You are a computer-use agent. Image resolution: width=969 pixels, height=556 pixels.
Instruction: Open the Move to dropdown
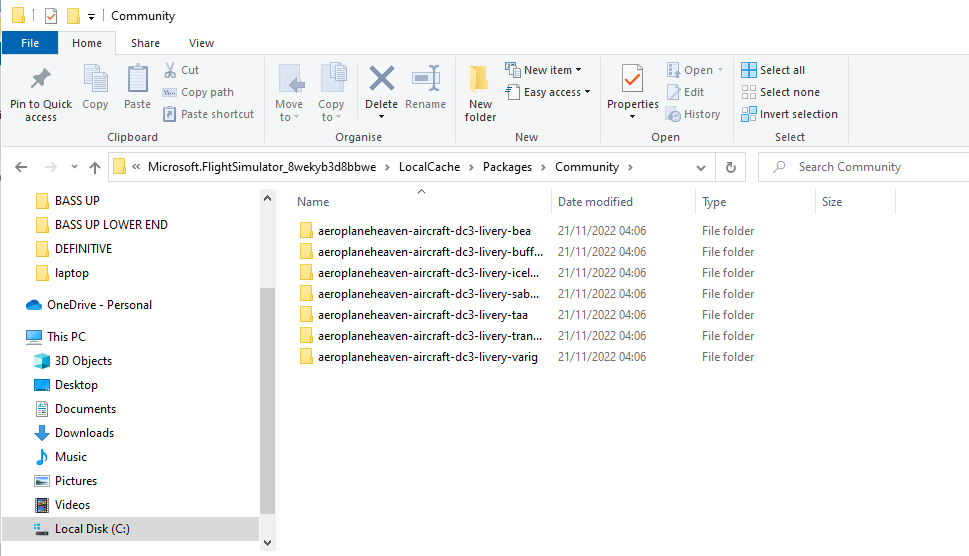pos(289,110)
